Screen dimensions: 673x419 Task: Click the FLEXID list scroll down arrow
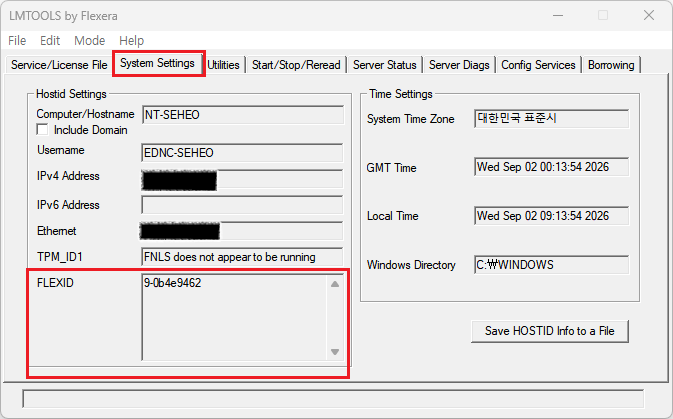335,352
